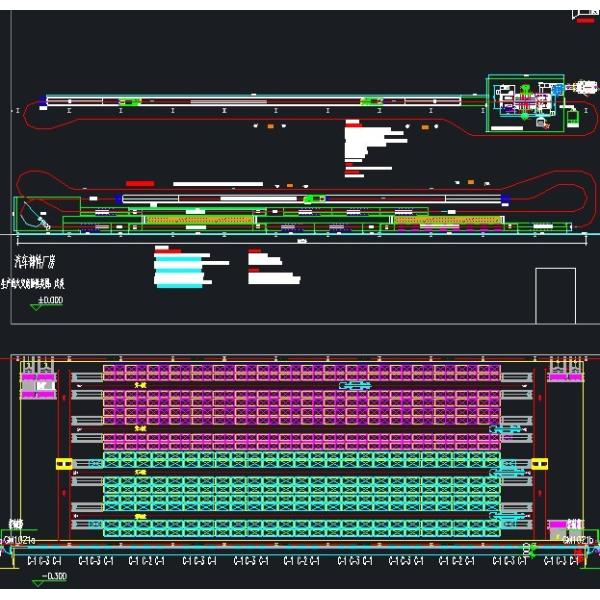Select the yellow block right of the racks
Screen dimensions: 600x600
[x=540, y=464]
